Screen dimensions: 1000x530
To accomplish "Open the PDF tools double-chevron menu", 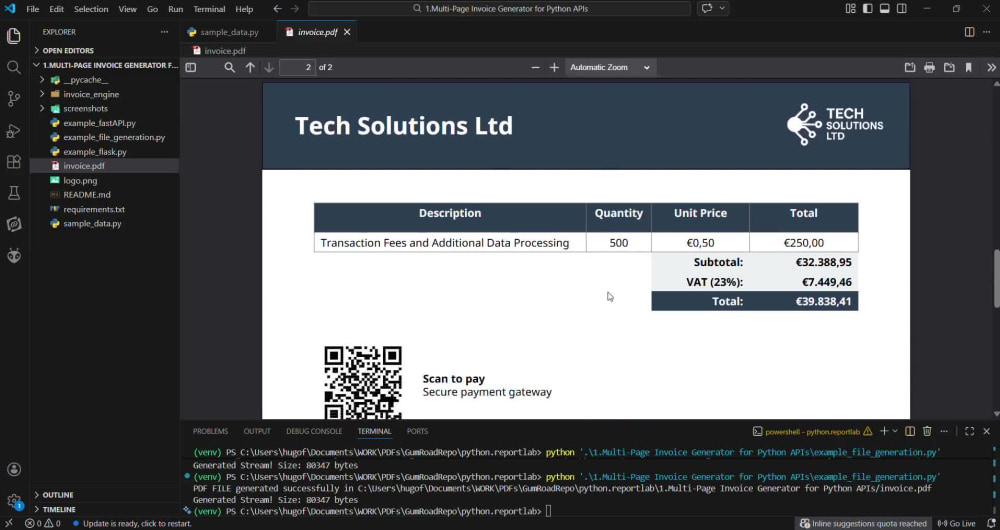I will click(x=991, y=67).
